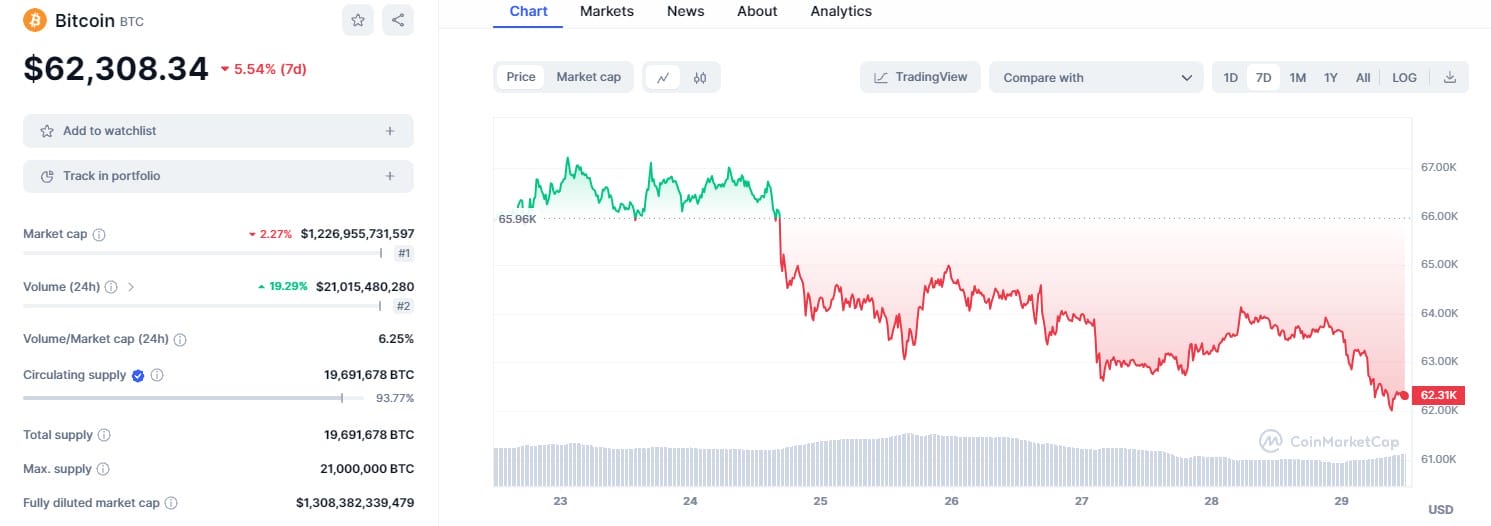Click Track in portfolio button
1491x526 pixels.
tap(218, 176)
